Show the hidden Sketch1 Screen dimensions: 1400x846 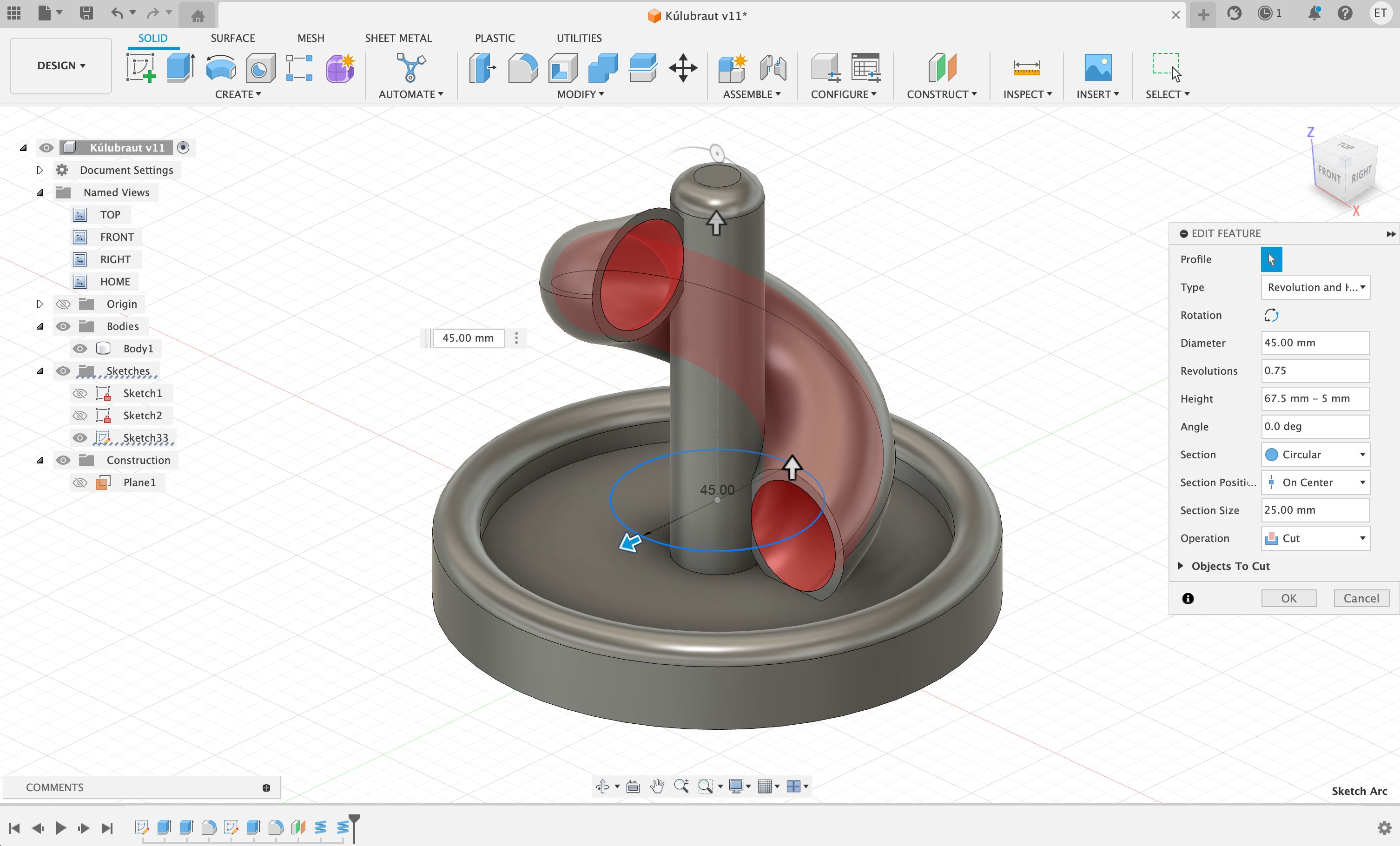80,393
